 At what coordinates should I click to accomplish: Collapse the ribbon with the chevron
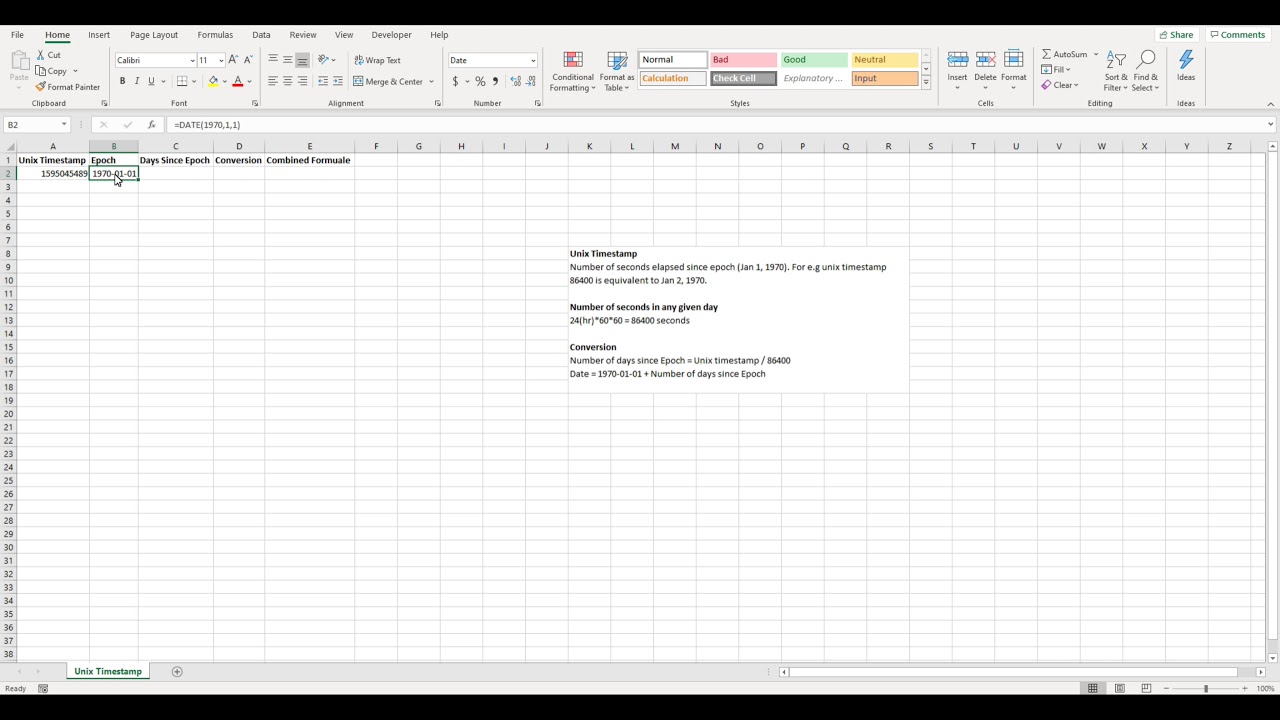click(1271, 103)
